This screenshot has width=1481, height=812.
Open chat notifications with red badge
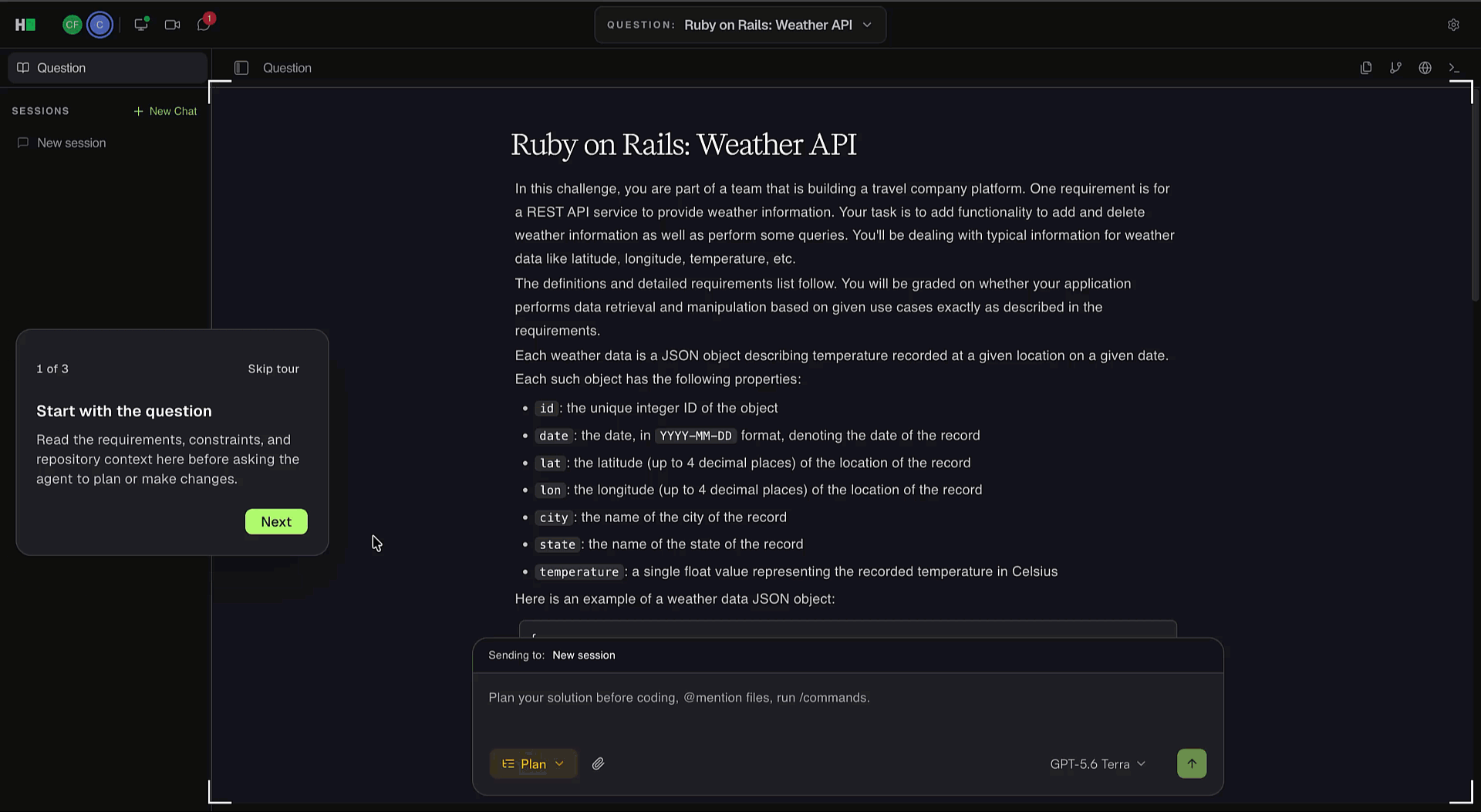pos(204,24)
